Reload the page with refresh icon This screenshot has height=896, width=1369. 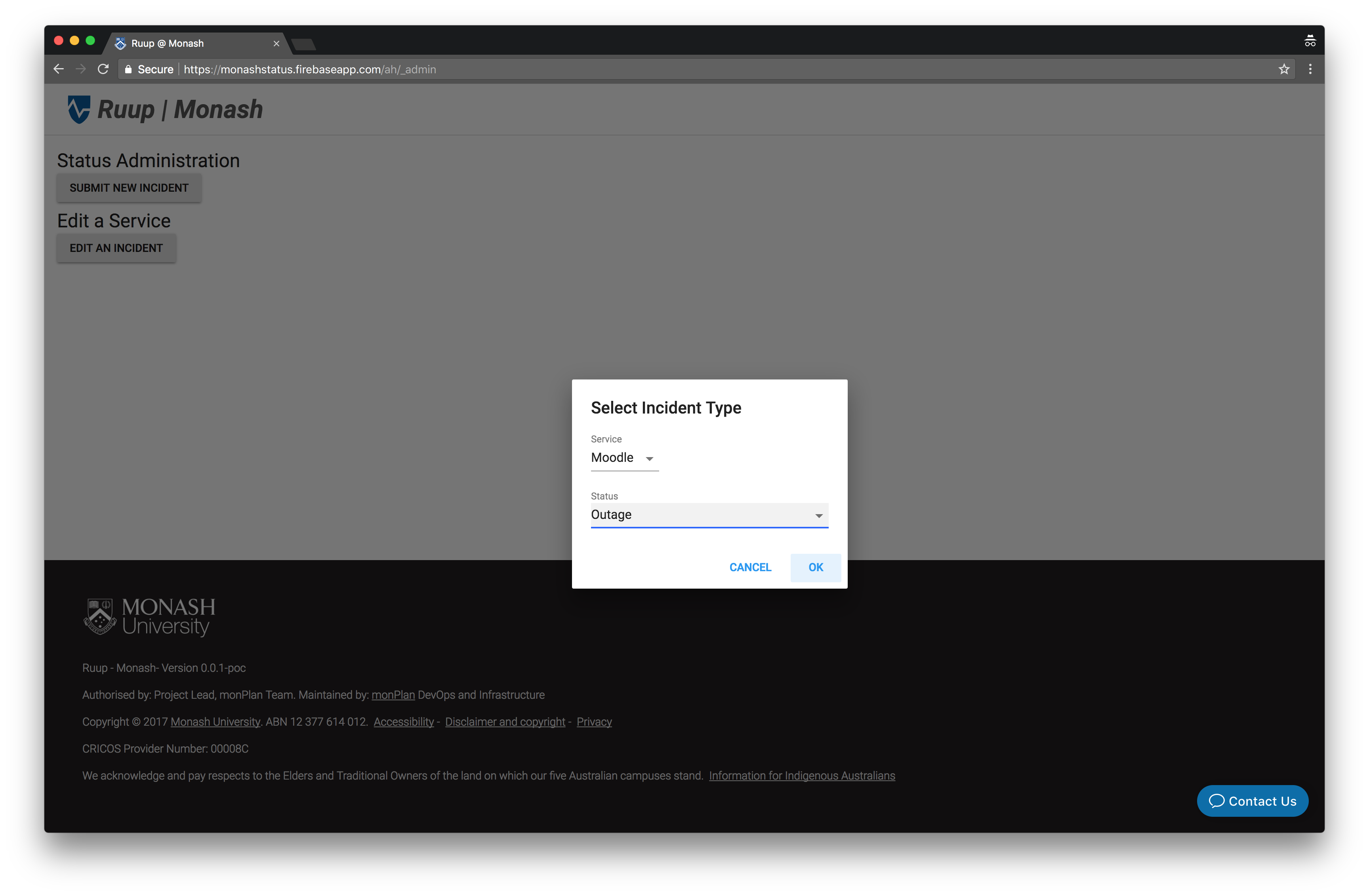[x=103, y=69]
